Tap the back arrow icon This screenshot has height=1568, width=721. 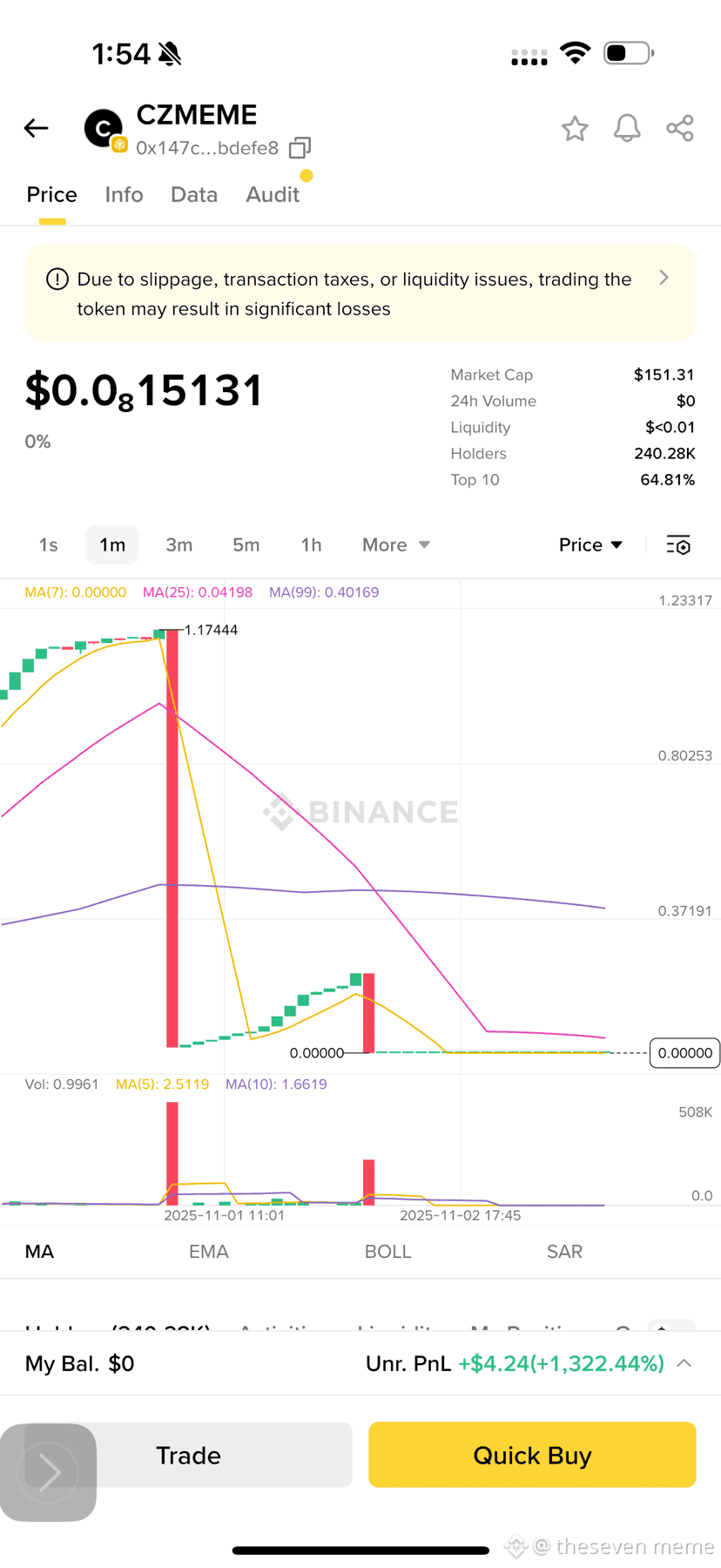click(36, 129)
